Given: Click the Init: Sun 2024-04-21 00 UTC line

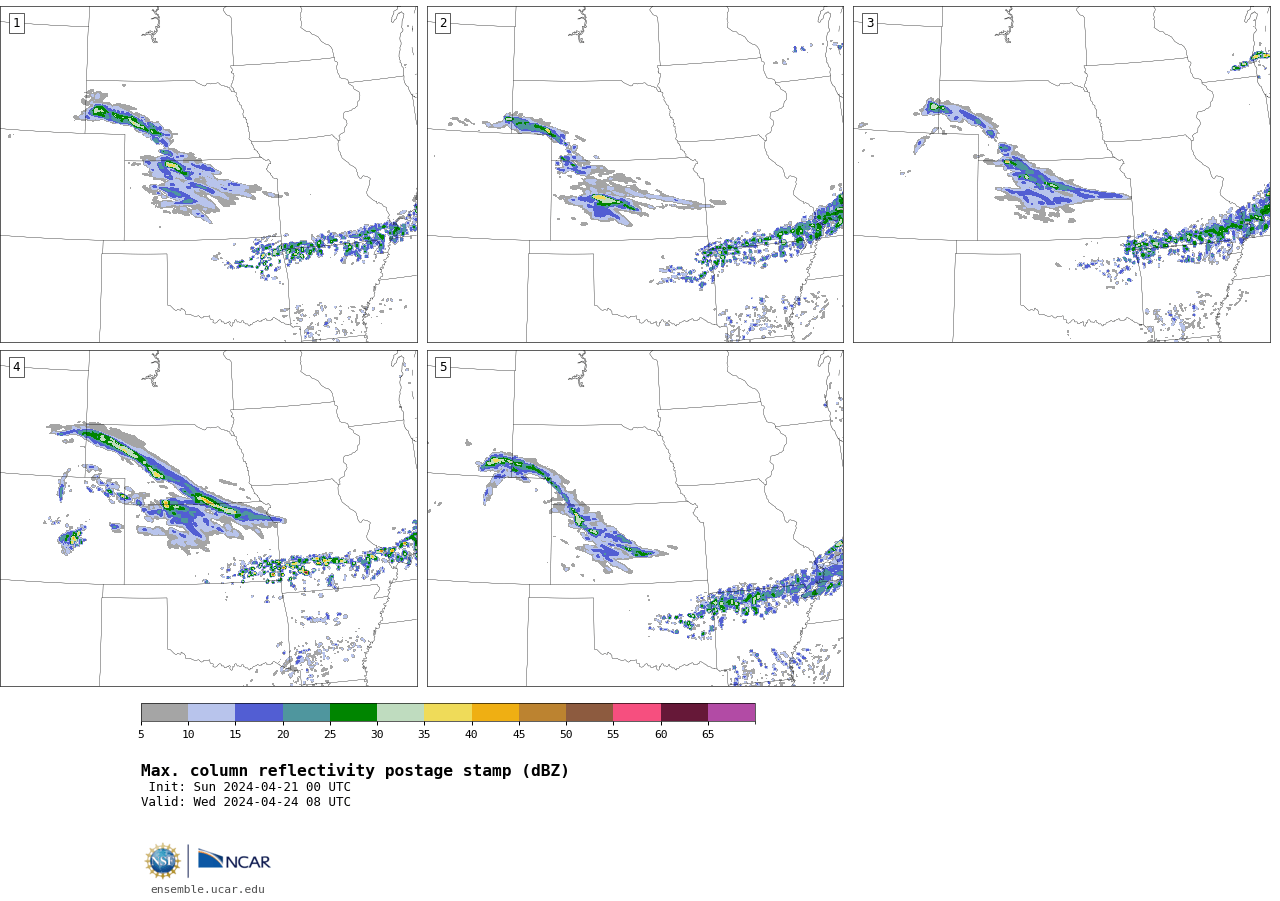Looking at the screenshot, I should pyautogui.click(x=250, y=787).
